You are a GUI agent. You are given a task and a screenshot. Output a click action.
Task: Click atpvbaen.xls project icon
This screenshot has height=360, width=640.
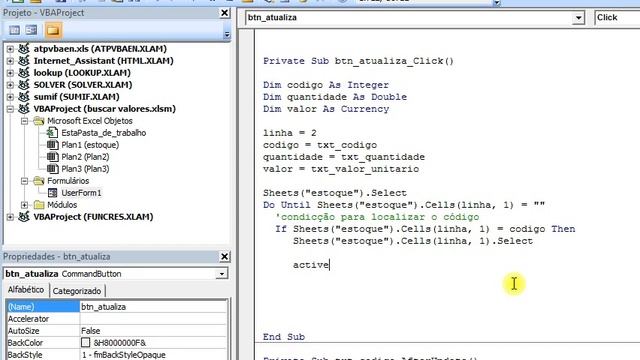(24, 49)
